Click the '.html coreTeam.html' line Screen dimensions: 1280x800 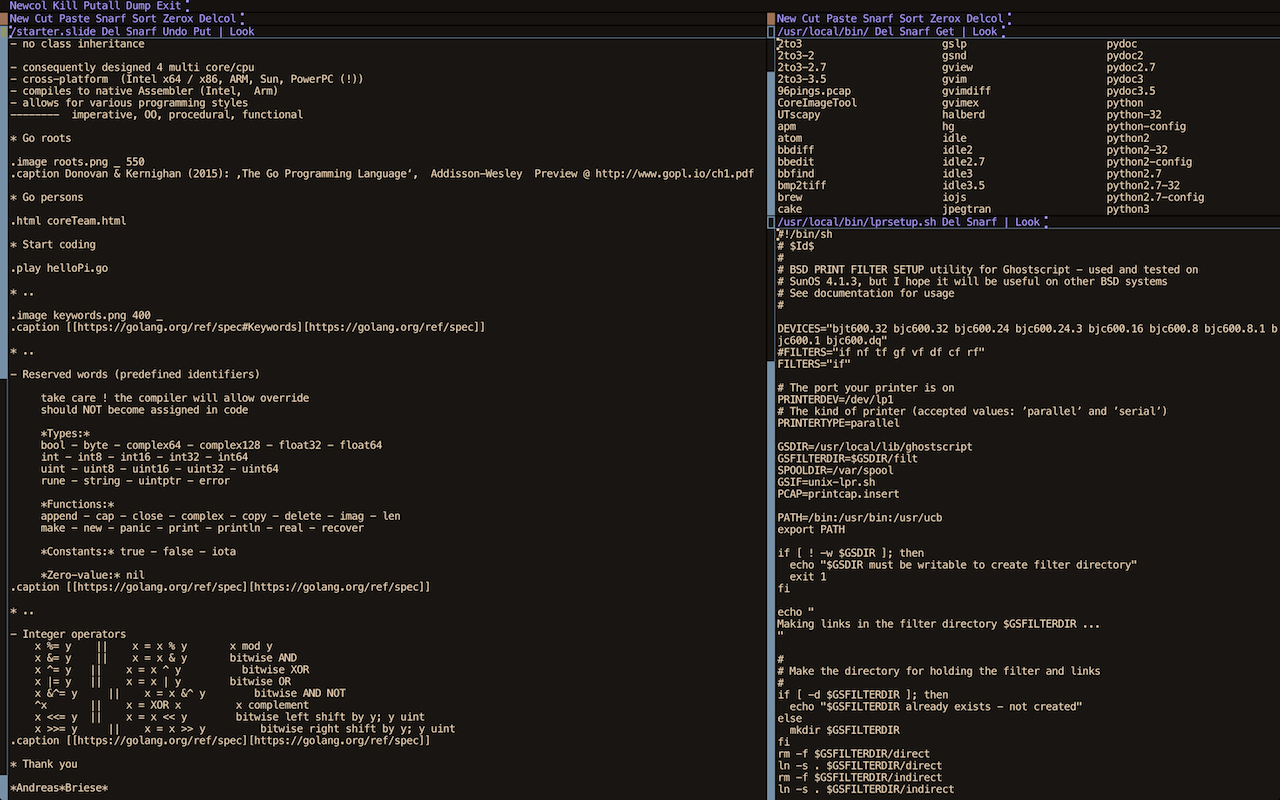click(68, 221)
